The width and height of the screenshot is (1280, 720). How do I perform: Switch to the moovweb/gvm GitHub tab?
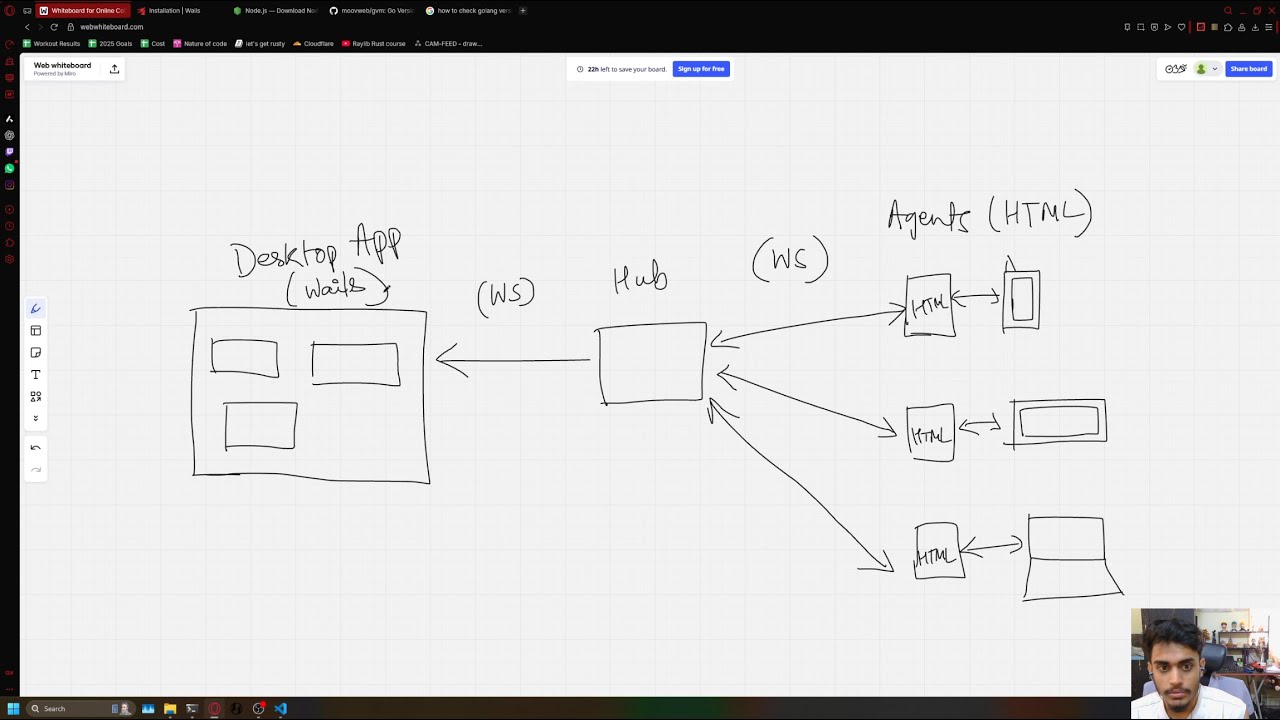[x=371, y=10]
